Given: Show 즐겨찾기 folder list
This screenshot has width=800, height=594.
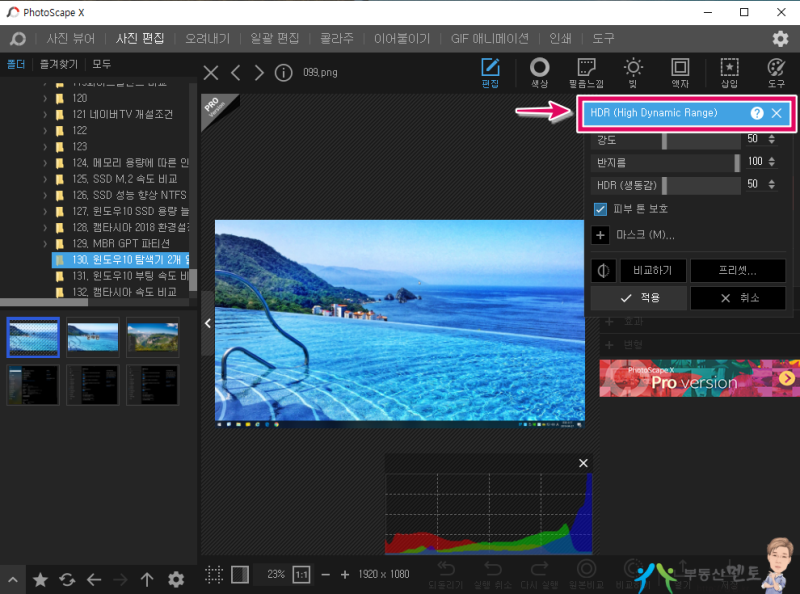Looking at the screenshot, I should 59,64.
